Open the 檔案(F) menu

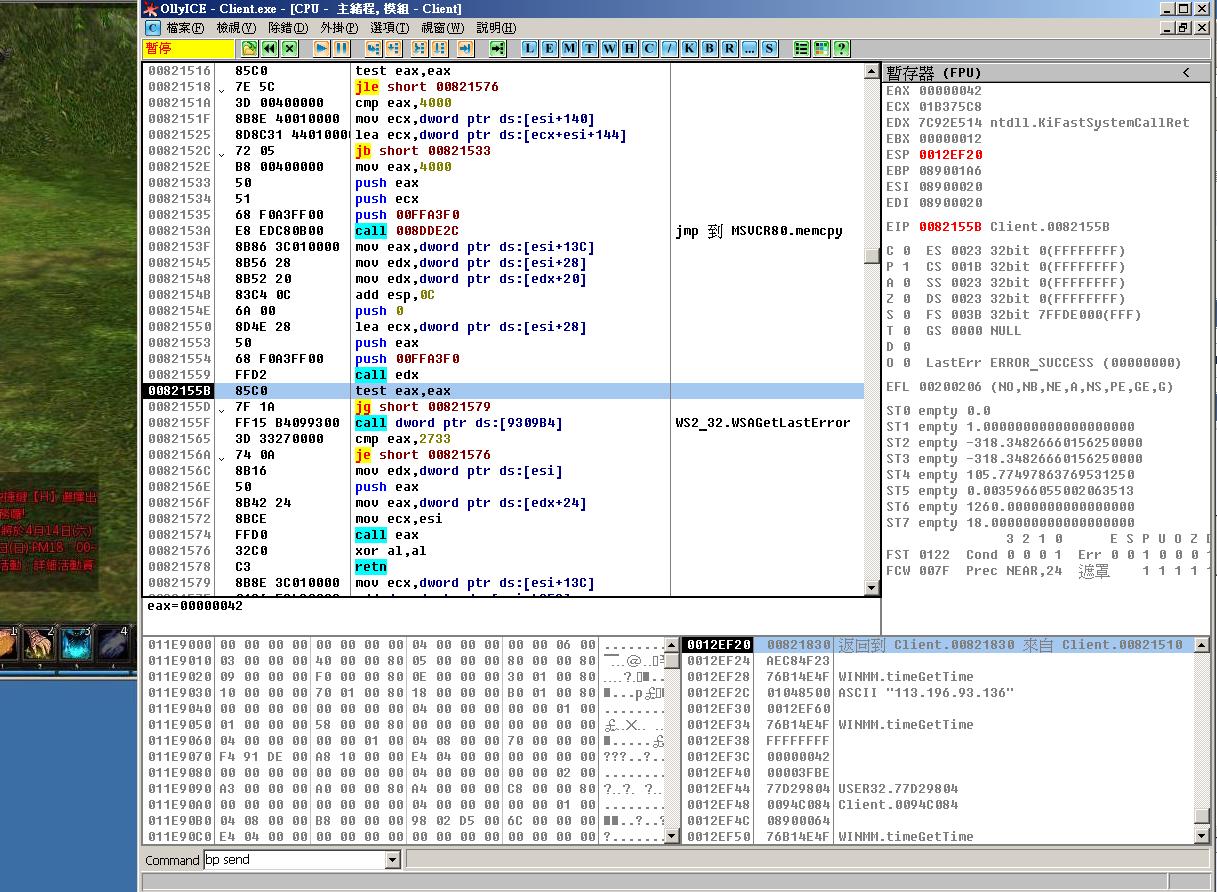pyautogui.click(x=185, y=28)
